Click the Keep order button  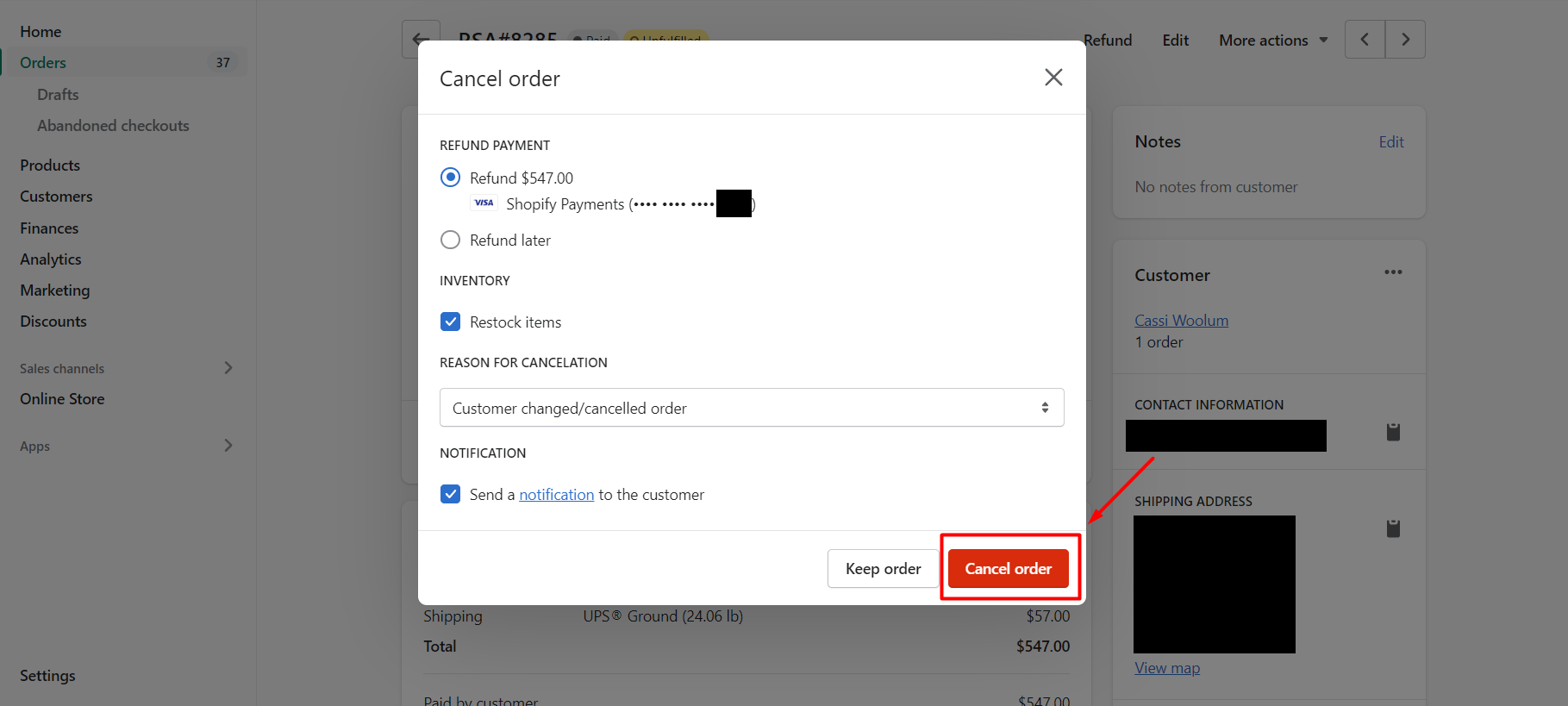tap(883, 569)
